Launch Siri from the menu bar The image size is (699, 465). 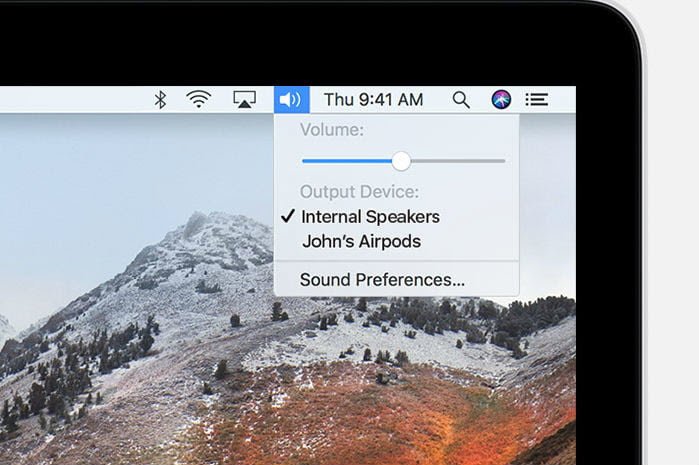[501, 99]
